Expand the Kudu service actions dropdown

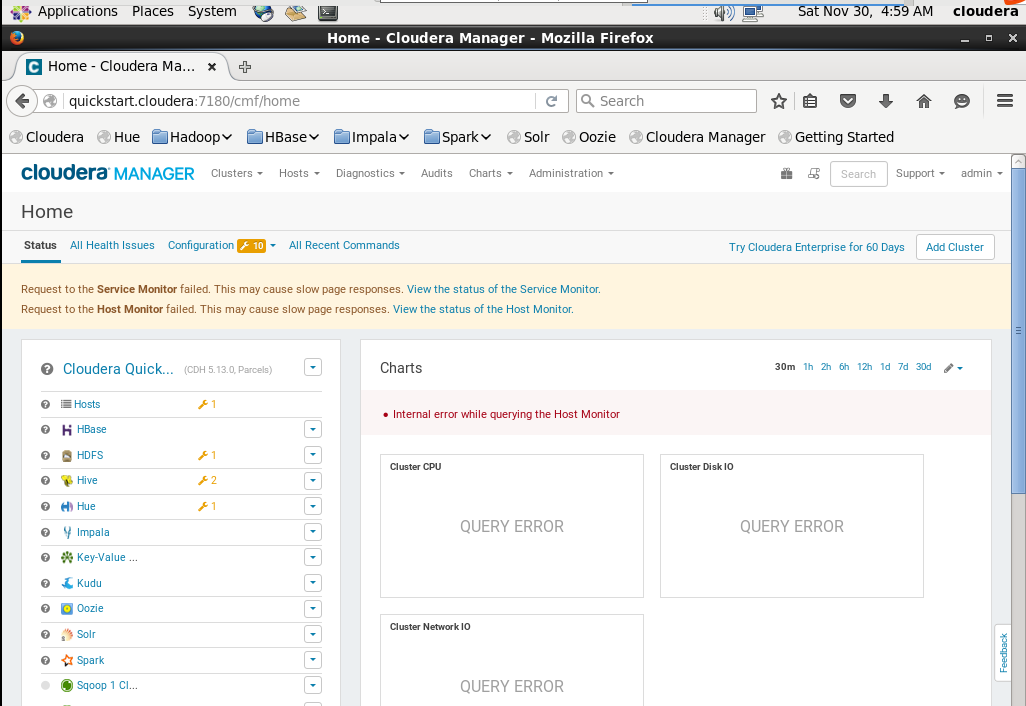pos(313,583)
